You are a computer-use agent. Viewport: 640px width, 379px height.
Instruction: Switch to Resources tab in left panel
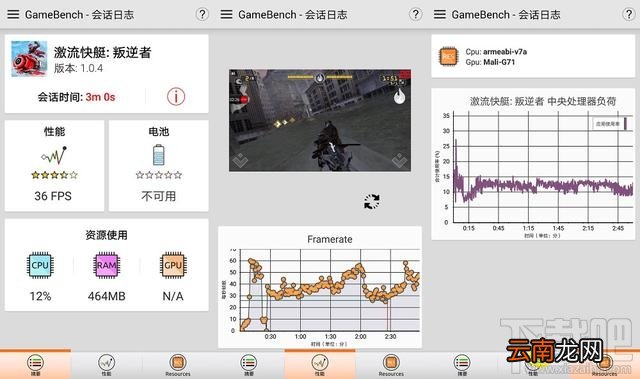click(x=178, y=365)
